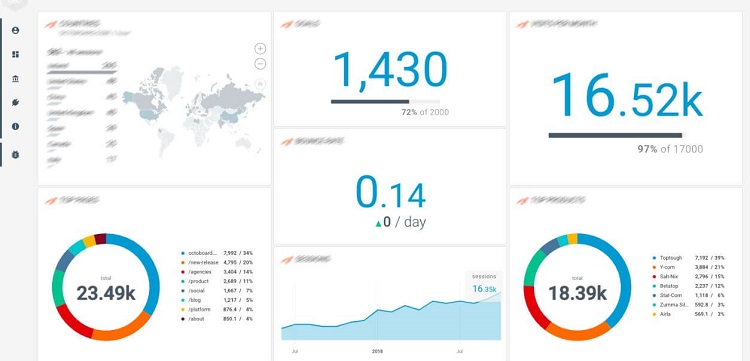Select the Stat-Com legend entry
Screen dimensions: 750x361
688,295
